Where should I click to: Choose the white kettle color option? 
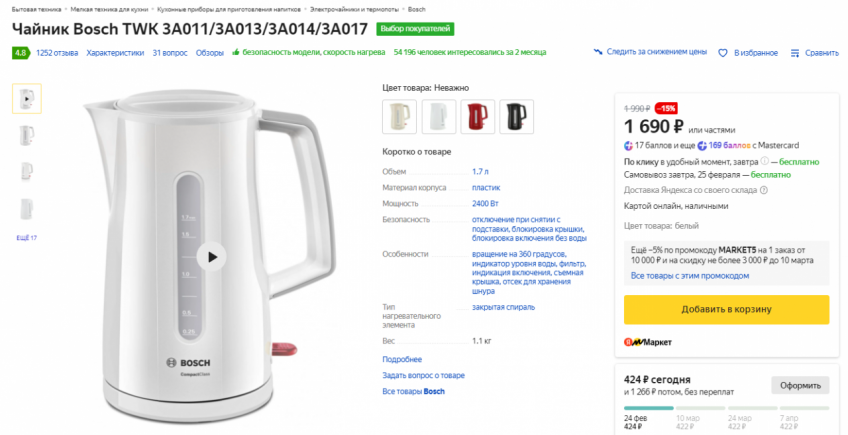pos(439,117)
